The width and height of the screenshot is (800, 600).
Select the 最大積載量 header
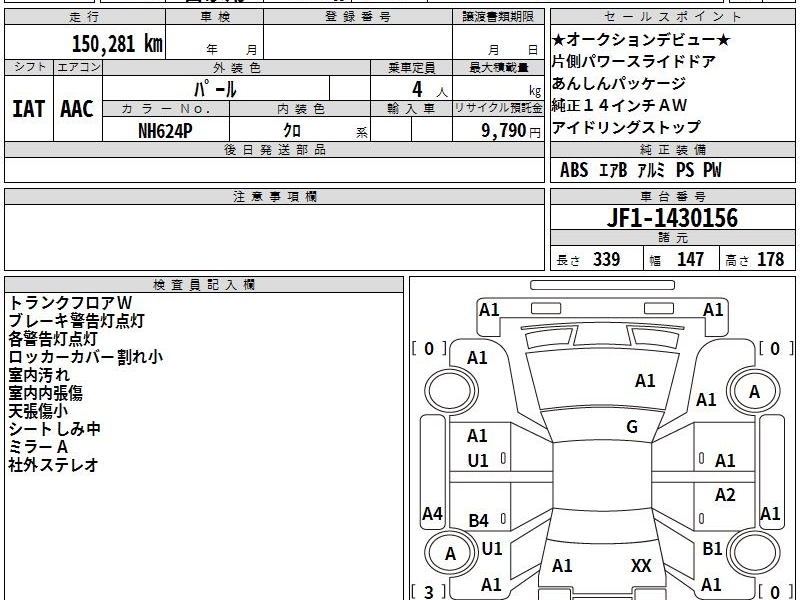click(498, 67)
